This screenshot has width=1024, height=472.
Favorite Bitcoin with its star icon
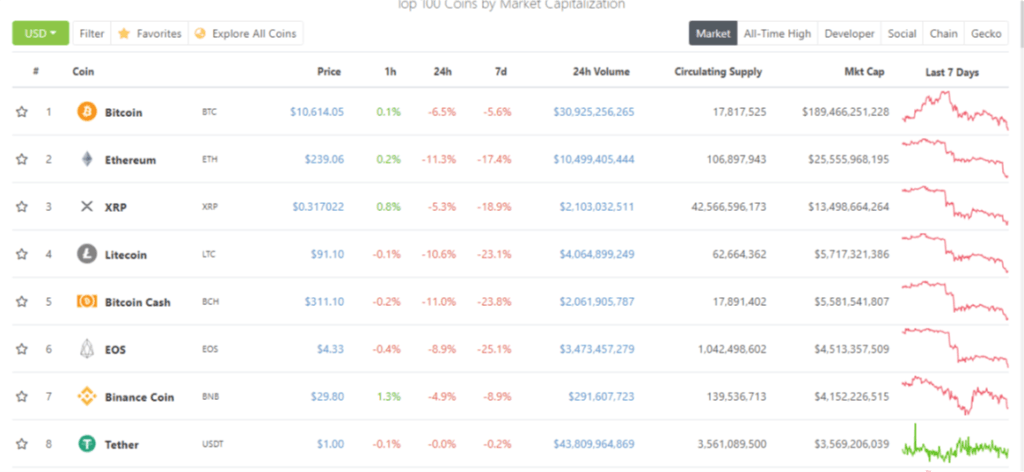click(x=22, y=112)
